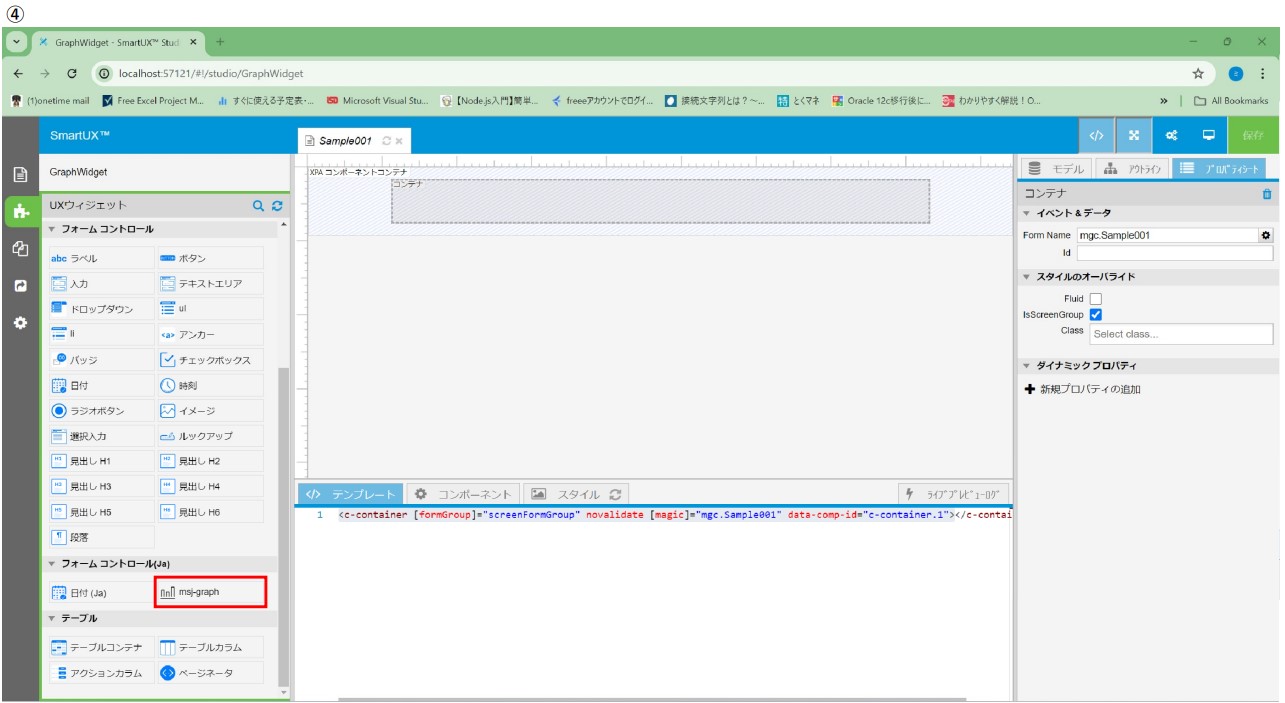1285x703 pixels.
Task: Uncheck the IsScreenGroup checkbox
Action: point(1095,314)
